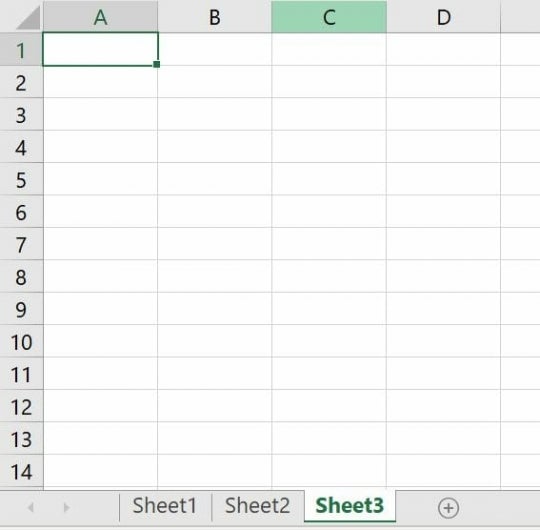The image size is (540, 530).
Task: Select row 14 header
Action: click(x=21, y=471)
